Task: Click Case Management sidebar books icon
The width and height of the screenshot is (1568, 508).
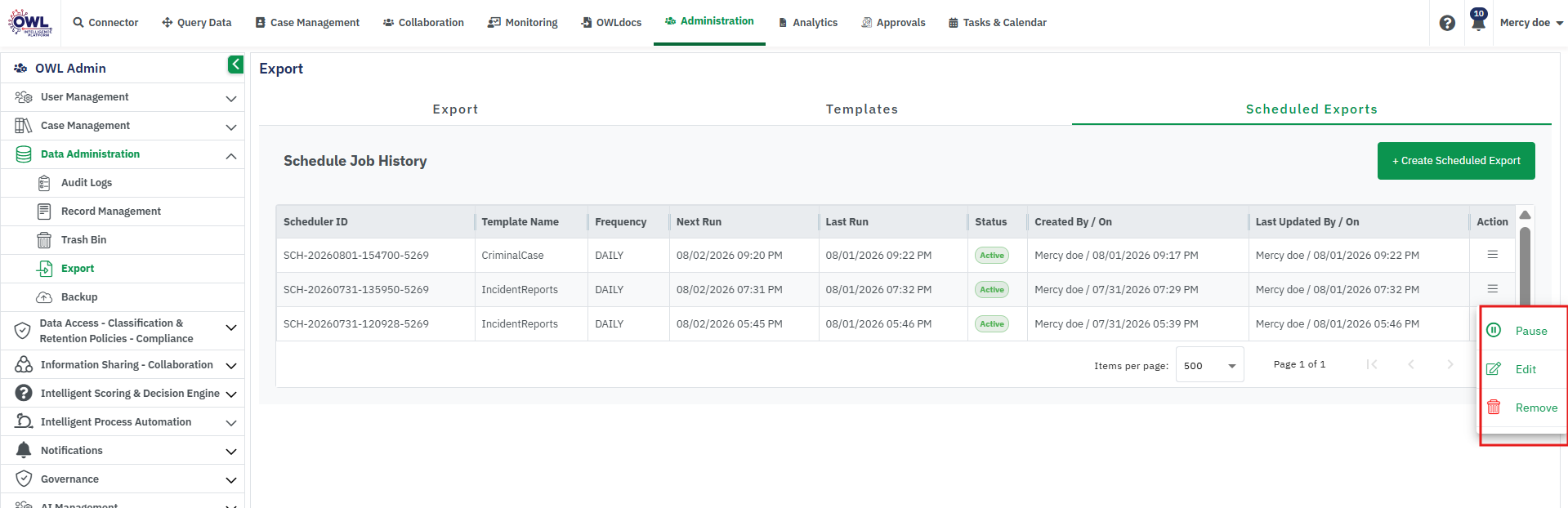Action: pyautogui.click(x=23, y=126)
